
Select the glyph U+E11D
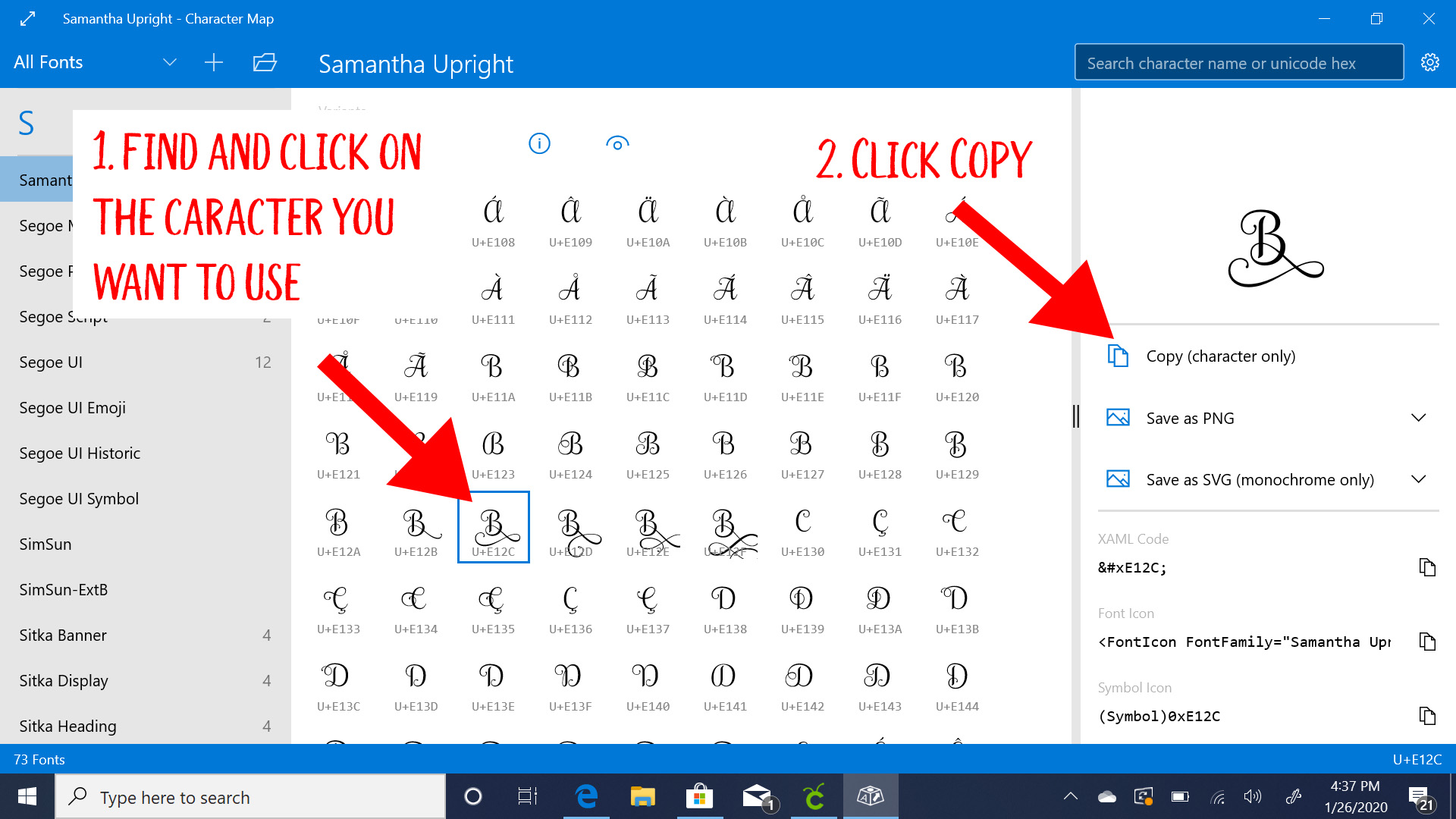(x=726, y=372)
